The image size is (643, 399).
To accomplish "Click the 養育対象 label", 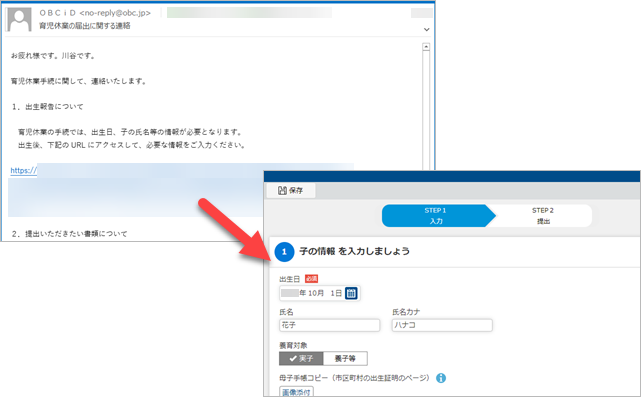I will click(x=293, y=345).
